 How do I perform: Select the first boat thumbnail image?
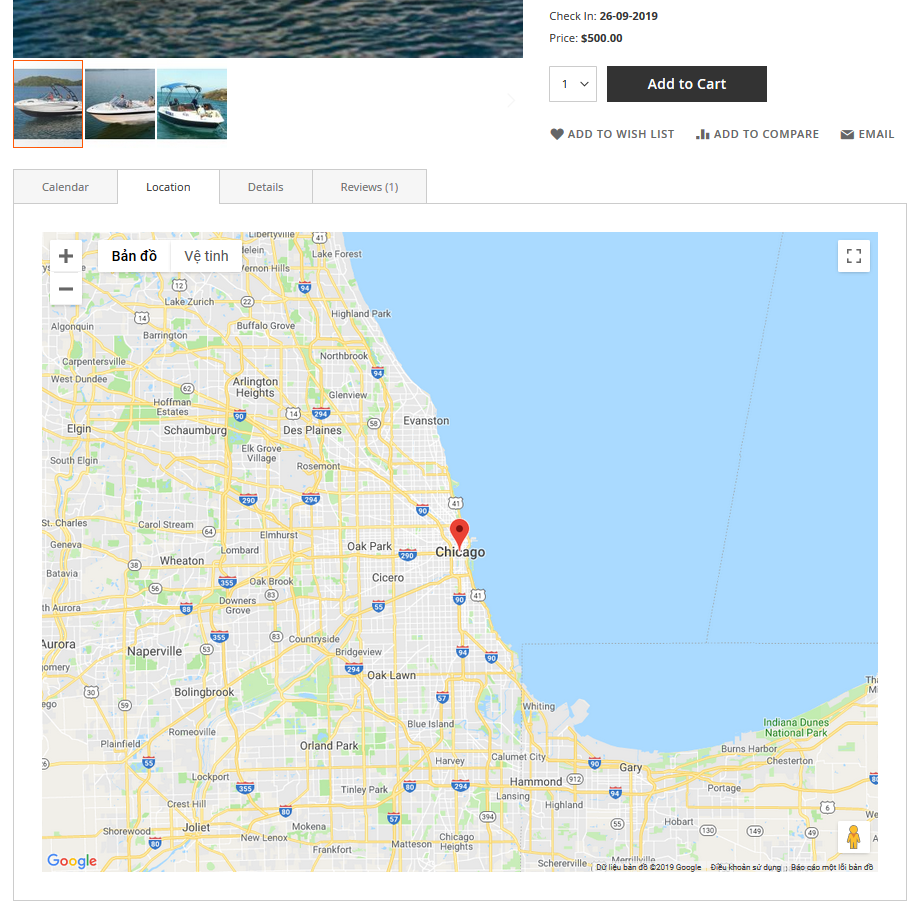pyautogui.click(x=48, y=104)
